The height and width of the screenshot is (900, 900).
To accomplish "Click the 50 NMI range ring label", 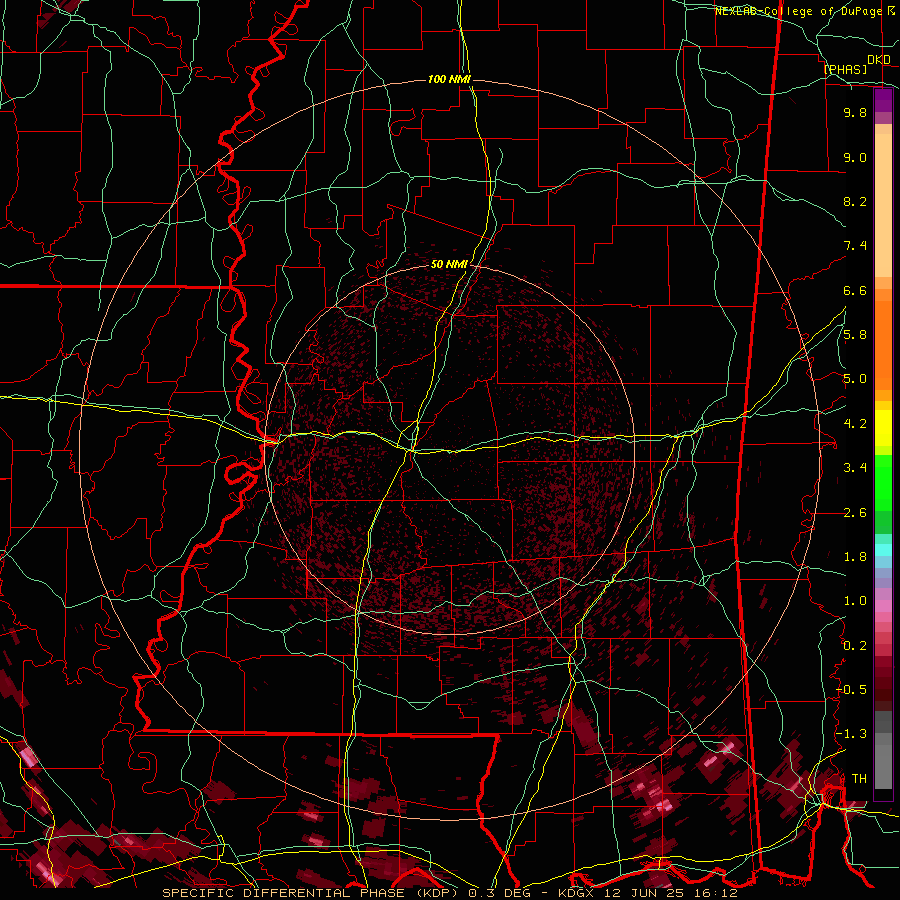I will tap(449, 264).
